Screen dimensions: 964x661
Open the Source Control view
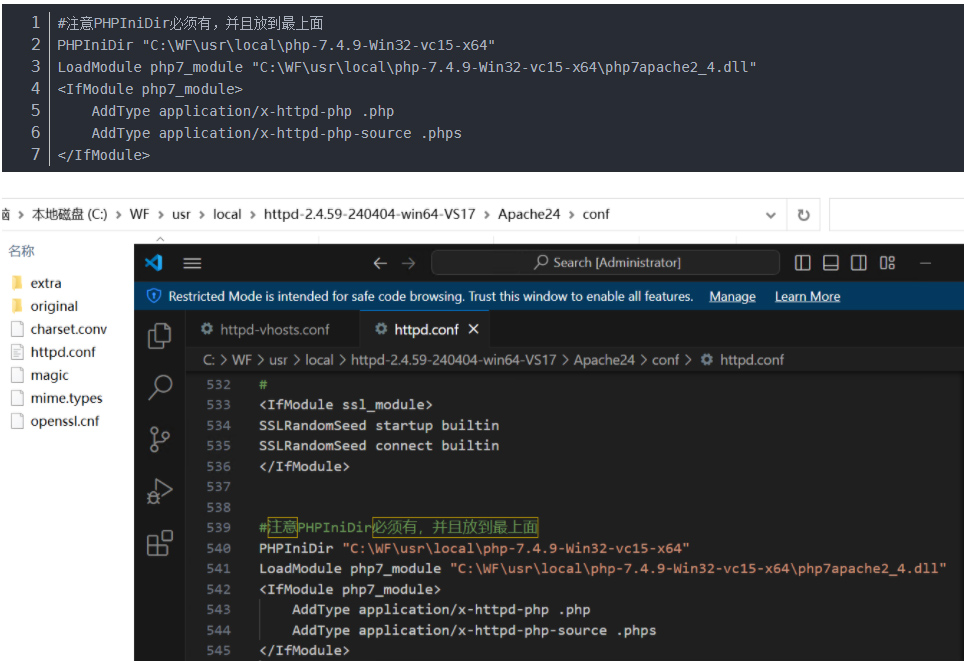[159, 439]
